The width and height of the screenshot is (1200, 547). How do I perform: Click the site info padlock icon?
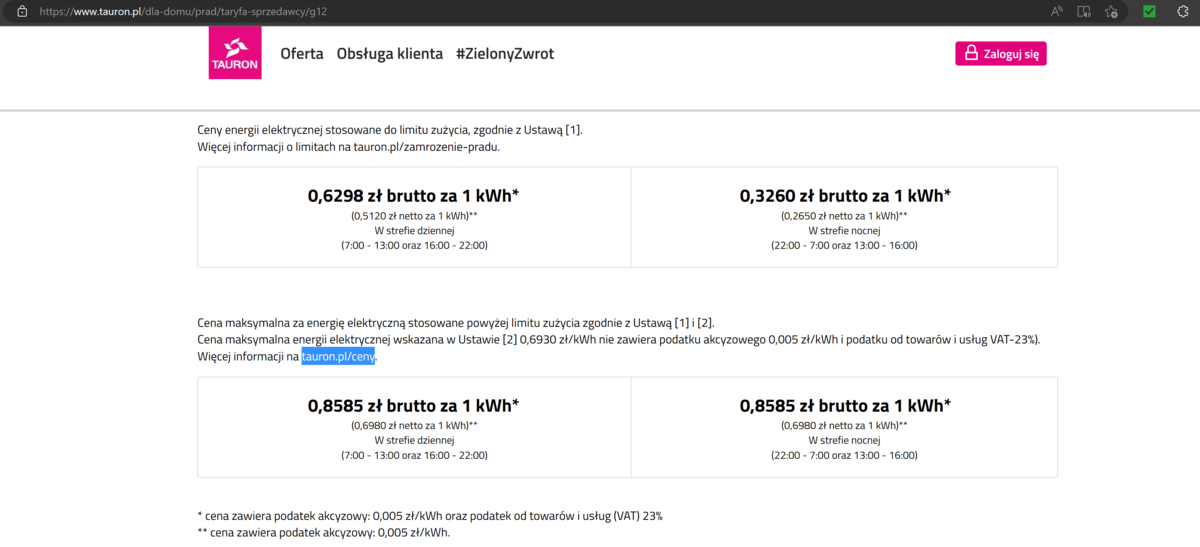(21, 12)
